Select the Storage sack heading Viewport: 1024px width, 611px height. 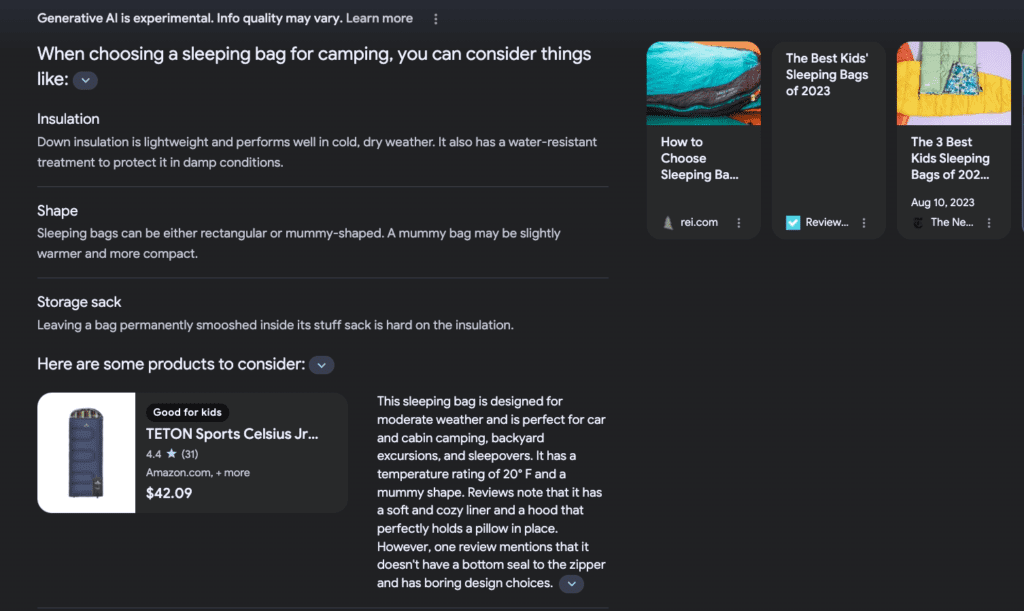(79, 302)
